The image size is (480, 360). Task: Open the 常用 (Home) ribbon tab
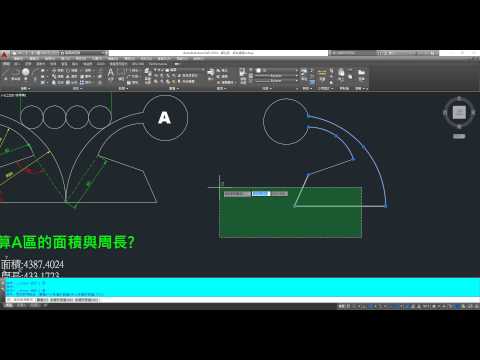click(x=7, y=63)
